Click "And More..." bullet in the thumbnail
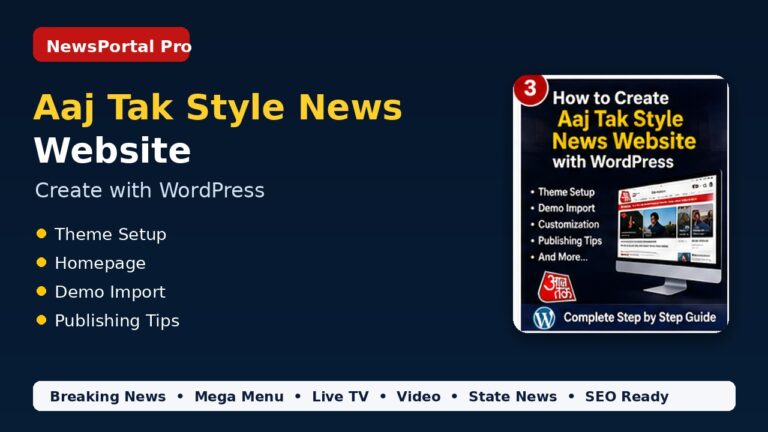The height and width of the screenshot is (432, 768). 562,257
